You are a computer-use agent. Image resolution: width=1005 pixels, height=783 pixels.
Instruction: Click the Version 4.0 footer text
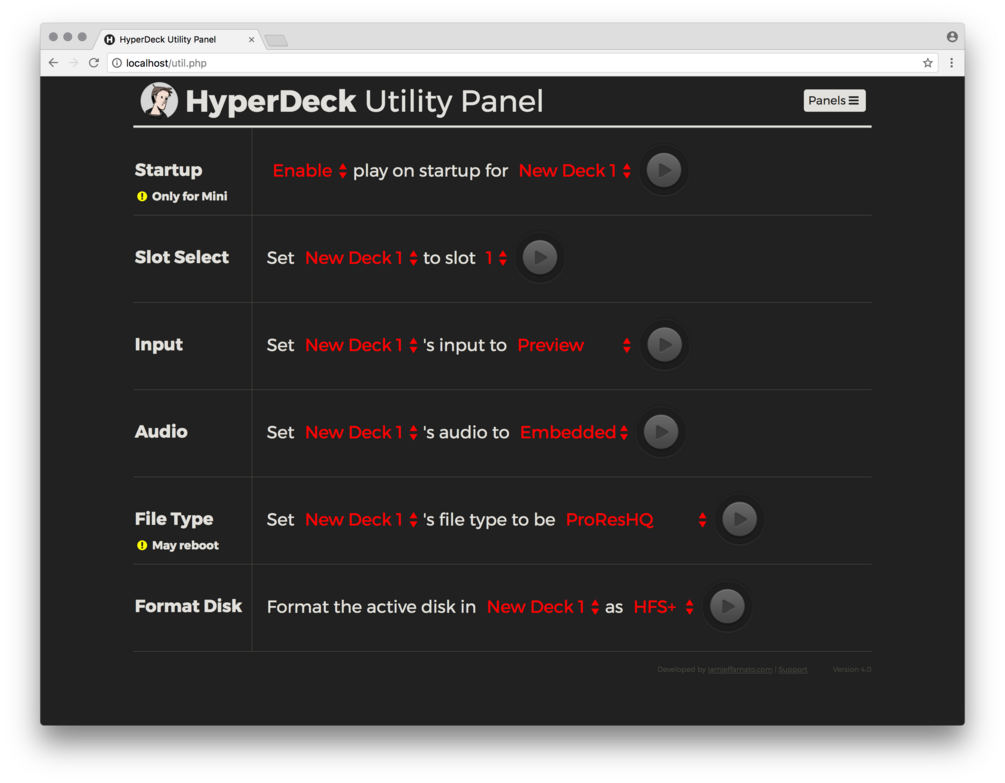tap(852, 670)
